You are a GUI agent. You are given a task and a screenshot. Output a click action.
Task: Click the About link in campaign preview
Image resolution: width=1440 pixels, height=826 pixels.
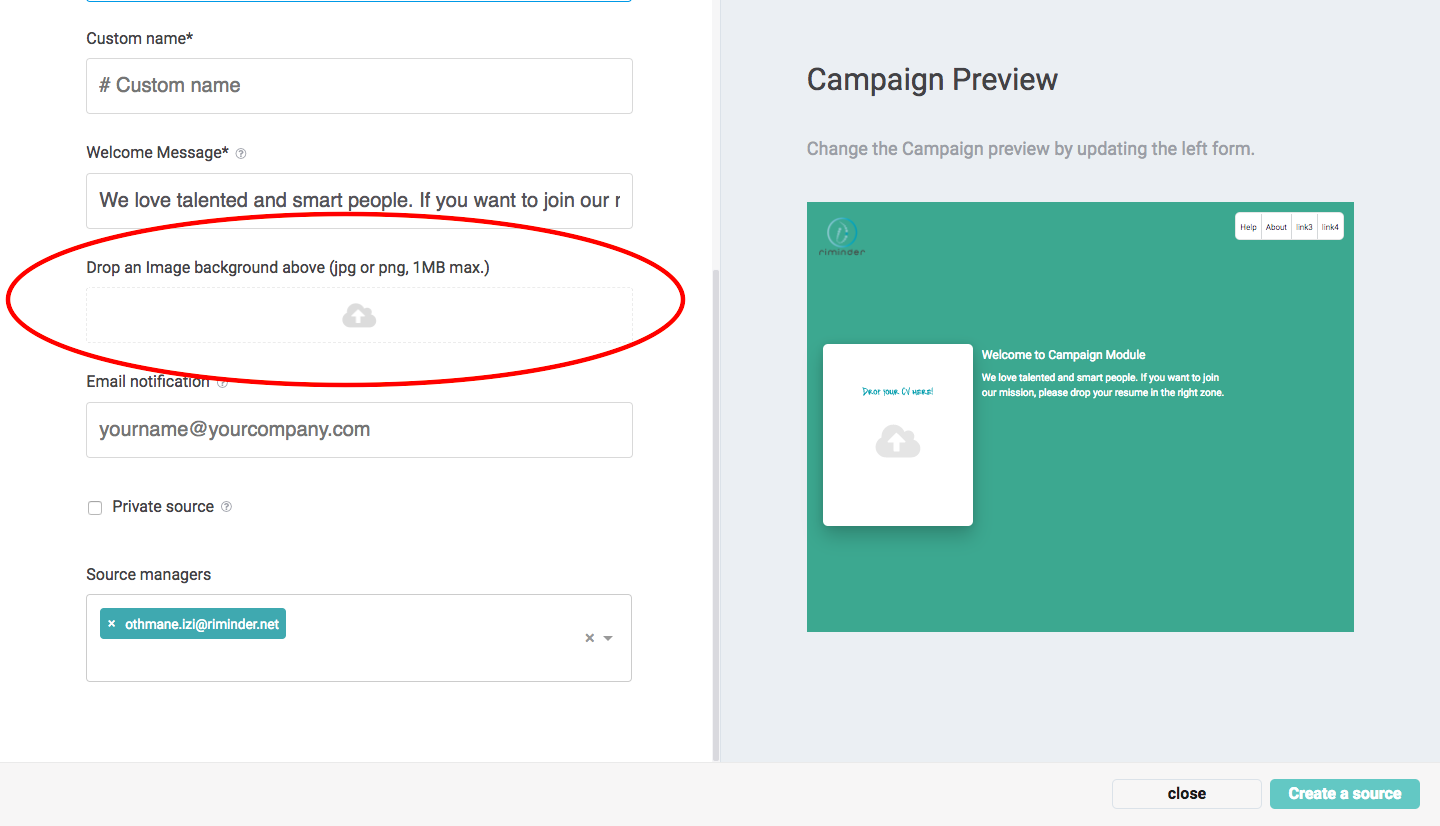pyautogui.click(x=1277, y=227)
